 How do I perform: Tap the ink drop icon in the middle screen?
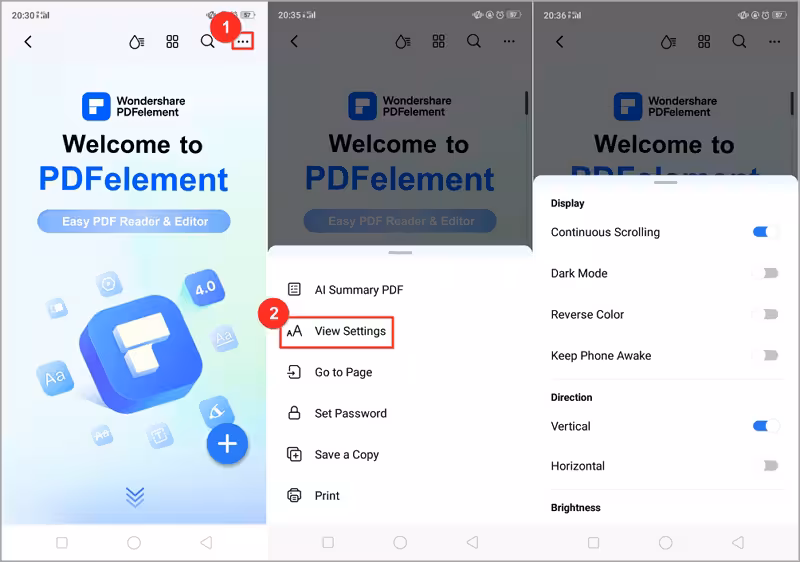pyautogui.click(x=403, y=42)
